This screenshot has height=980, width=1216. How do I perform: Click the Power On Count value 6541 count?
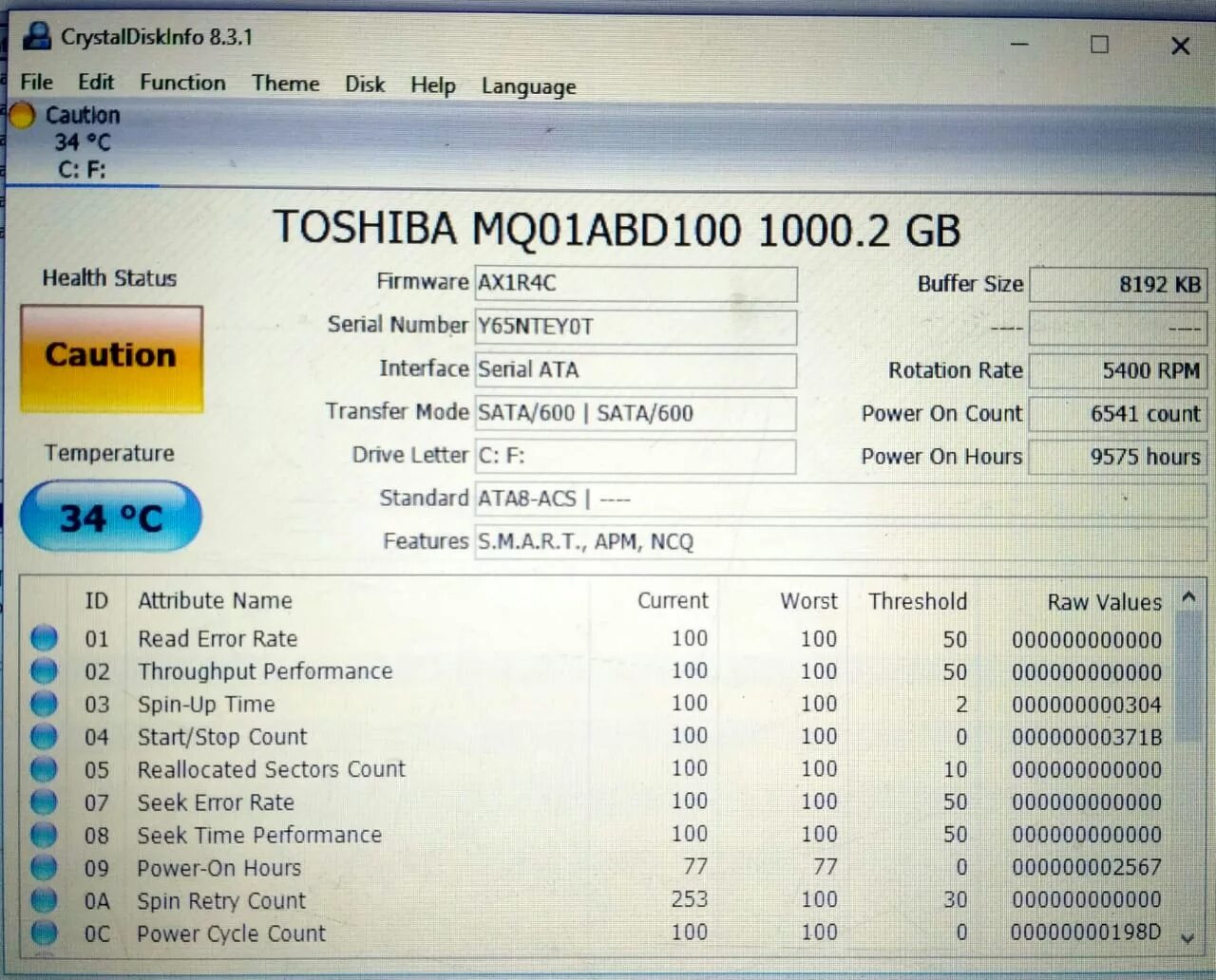coord(1118,414)
